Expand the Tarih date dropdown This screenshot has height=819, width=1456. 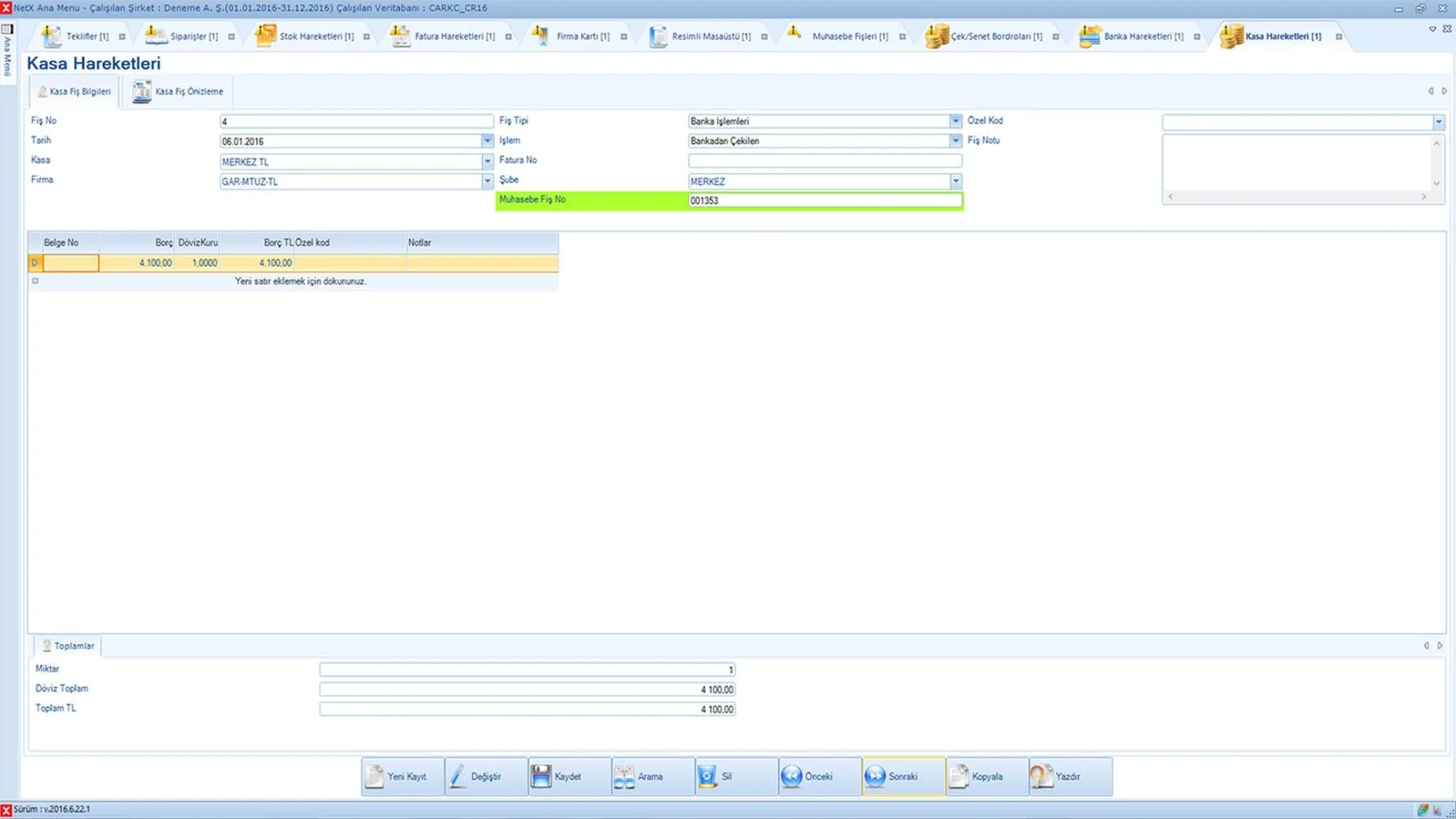(x=487, y=141)
